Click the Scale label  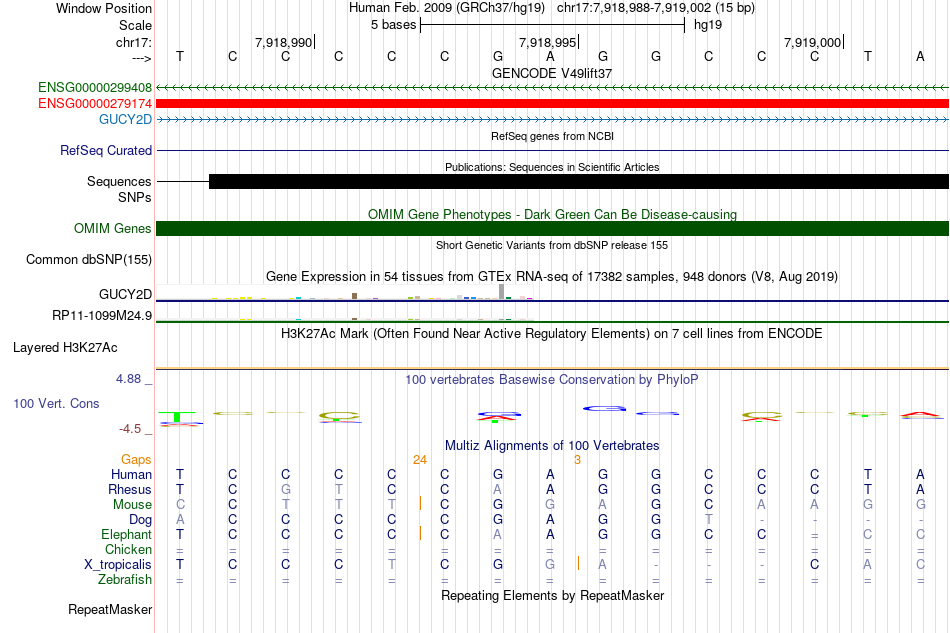[135, 25]
